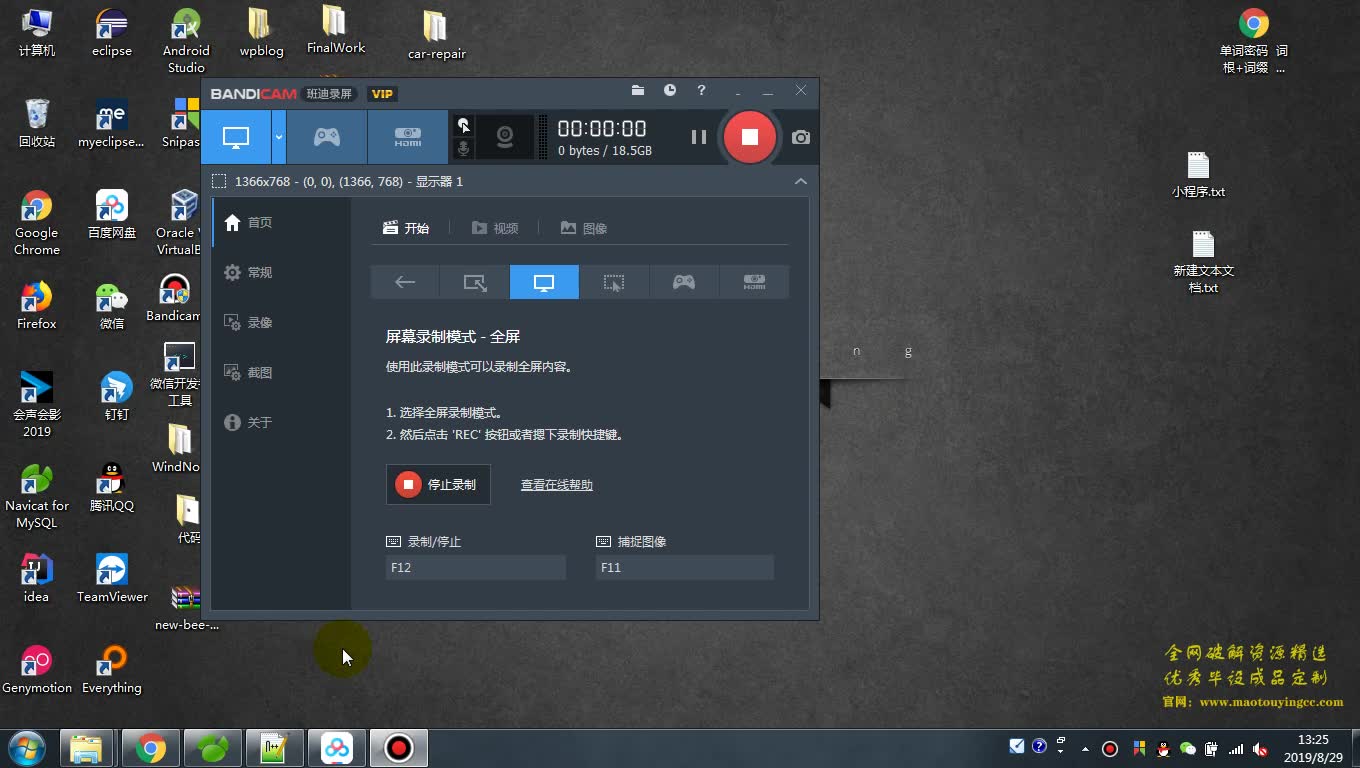Switch to the 视频 tab
Screen dimensions: 1360x768
[495, 228]
